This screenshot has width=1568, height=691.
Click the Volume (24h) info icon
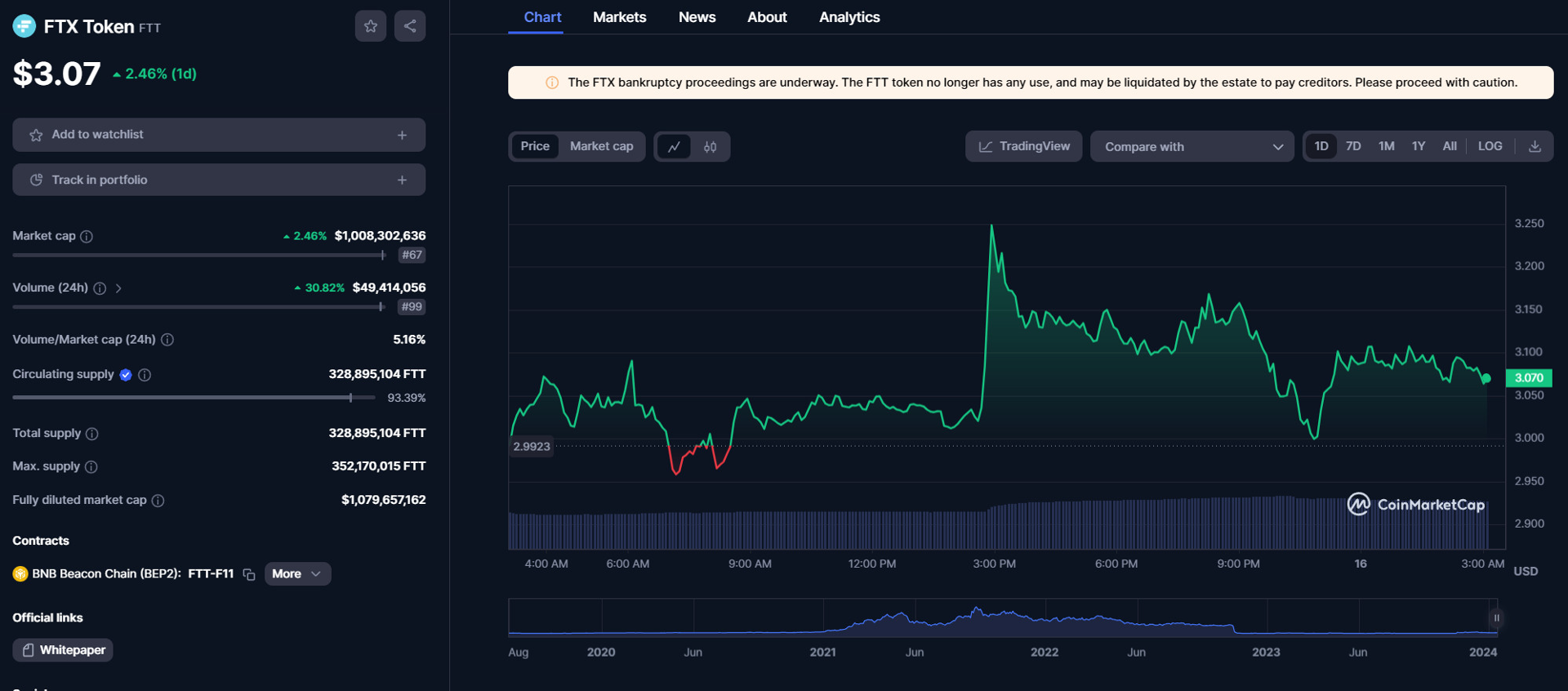[100, 288]
